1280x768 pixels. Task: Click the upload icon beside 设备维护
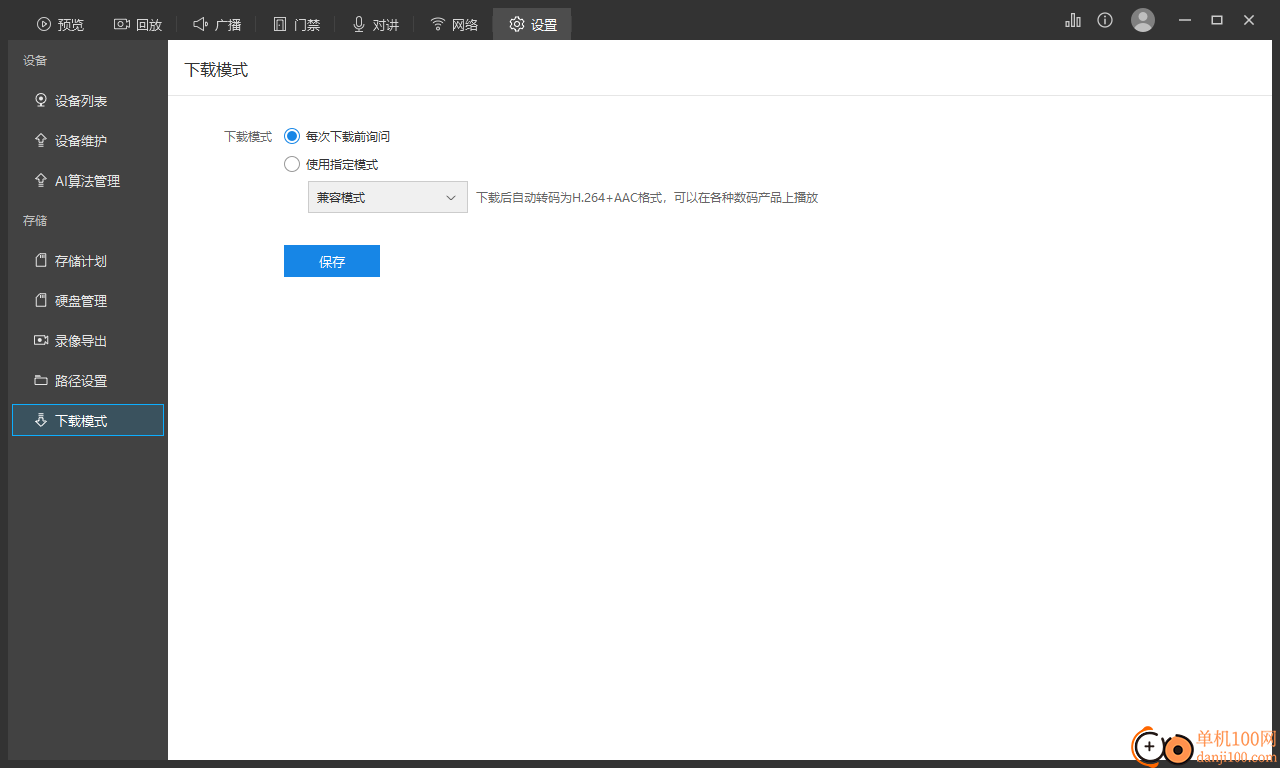[x=41, y=140]
